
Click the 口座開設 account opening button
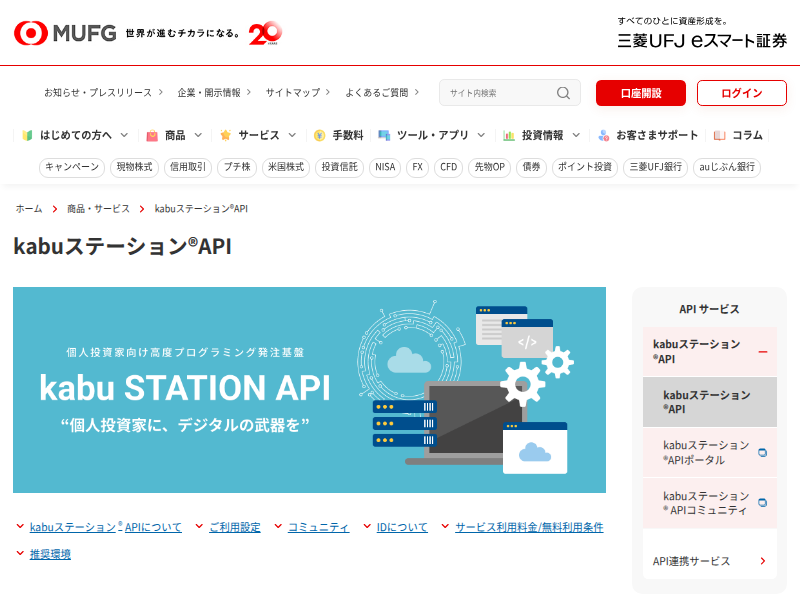coord(641,92)
